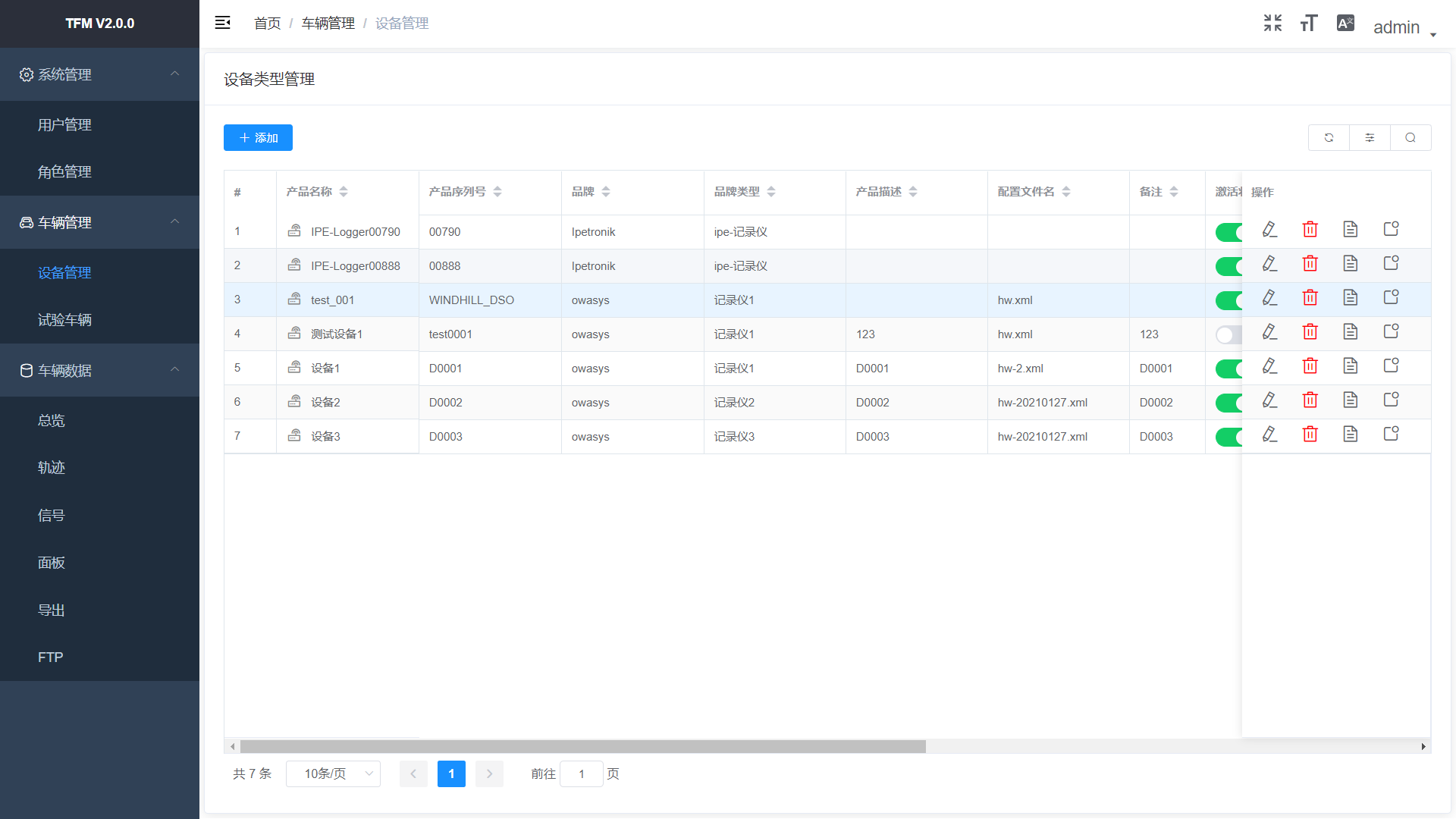Open the FTP menu item

[99, 657]
